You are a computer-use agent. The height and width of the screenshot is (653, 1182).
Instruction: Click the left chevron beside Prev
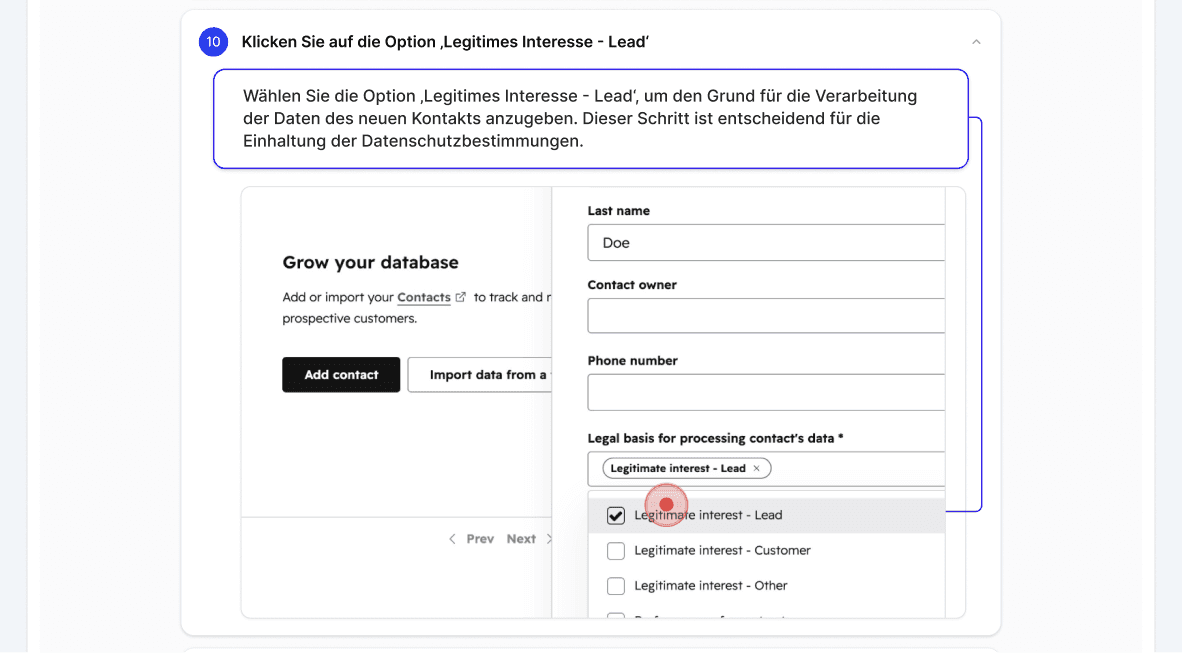pyautogui.click(x=452, y=538)
